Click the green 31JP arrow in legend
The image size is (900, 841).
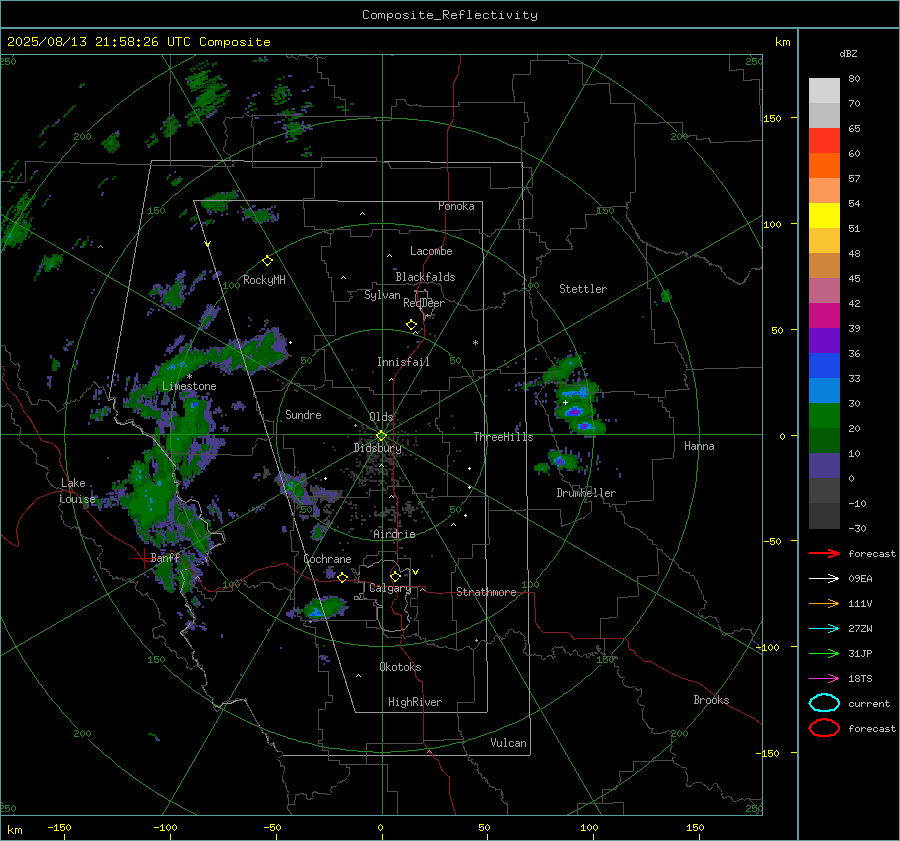[824, 653]
